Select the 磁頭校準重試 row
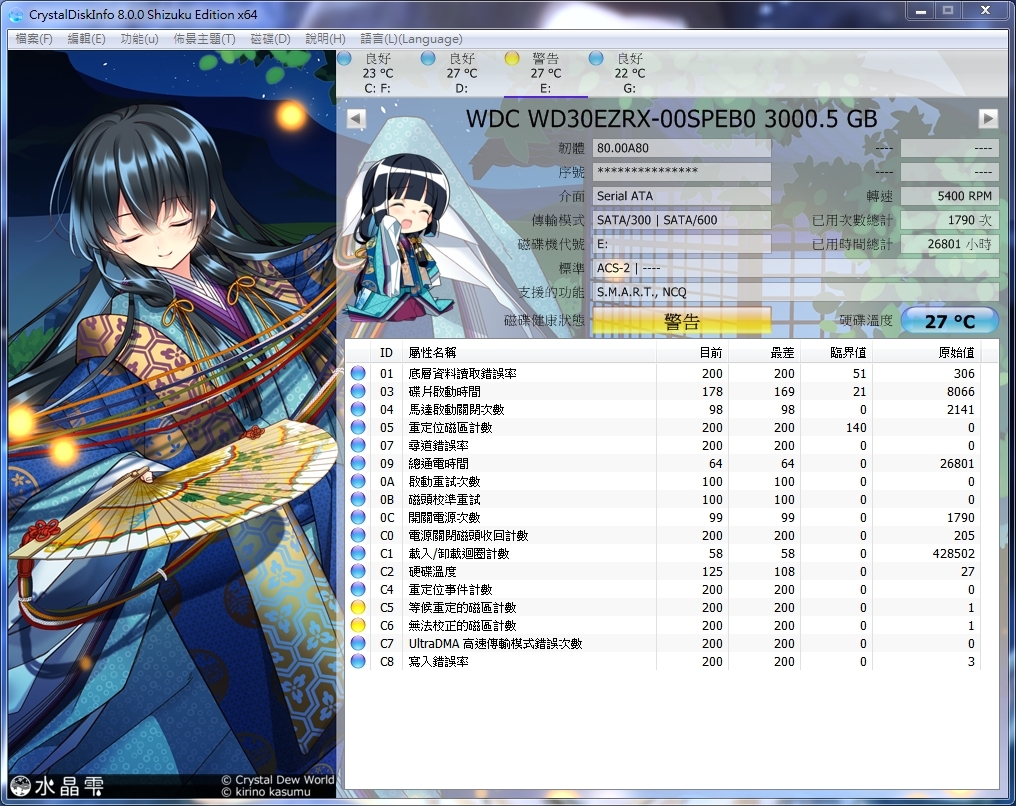This screenshot has height=806, width=1016. (663, 500)
